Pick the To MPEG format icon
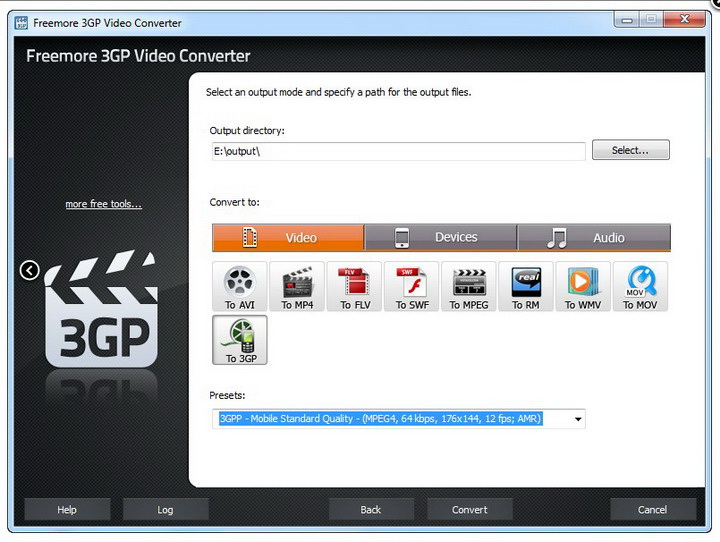This screenshot has width=720, height=542. tap(469, 287)
